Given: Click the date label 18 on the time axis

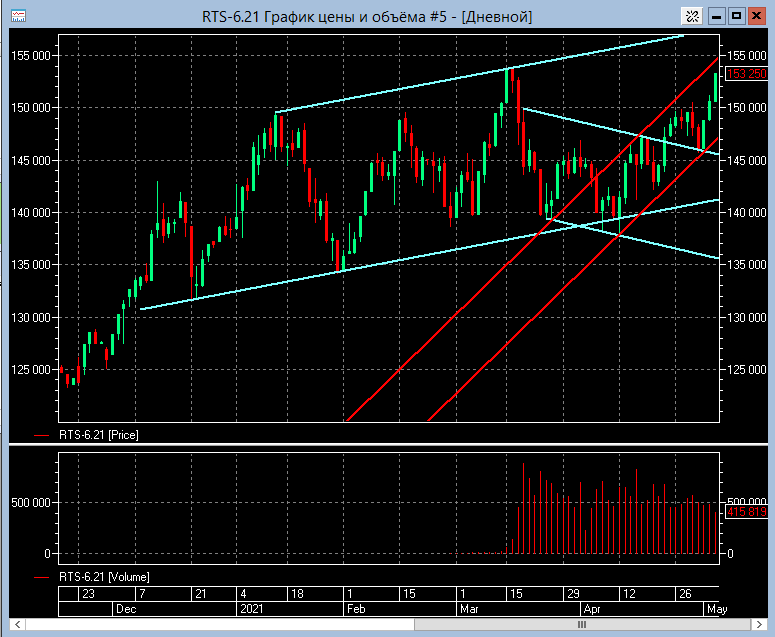Looking at the screenshot, I should coord(297,594).
